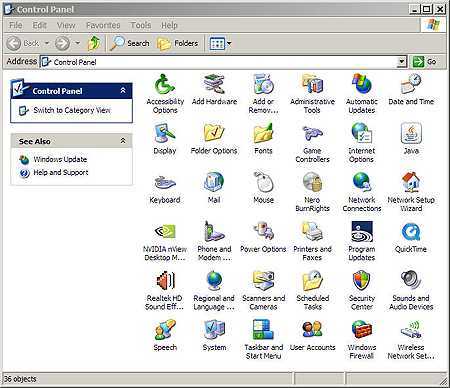
Task: Open Program Updates icon
Action: [x=362, y=241]
